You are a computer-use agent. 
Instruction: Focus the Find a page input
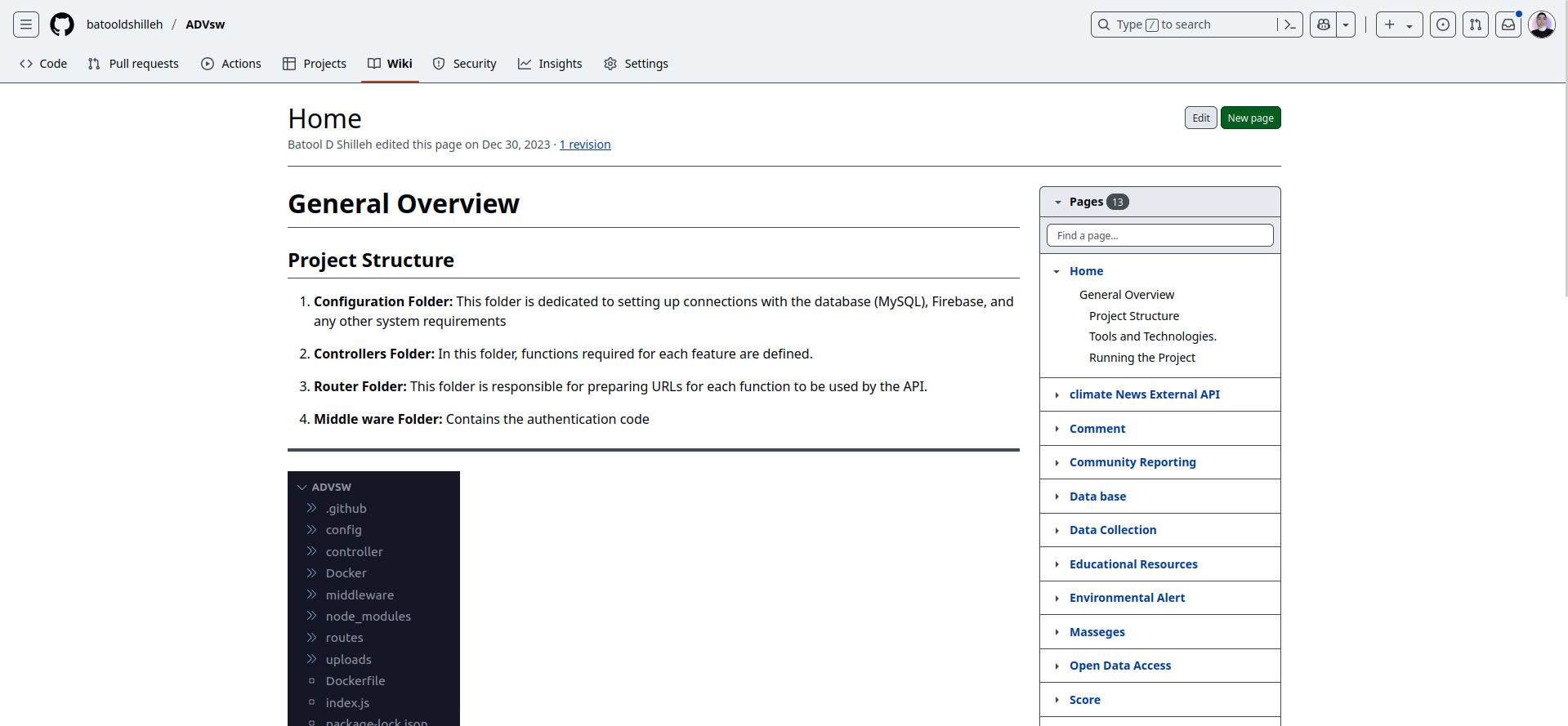click(x=1159, y=235)
